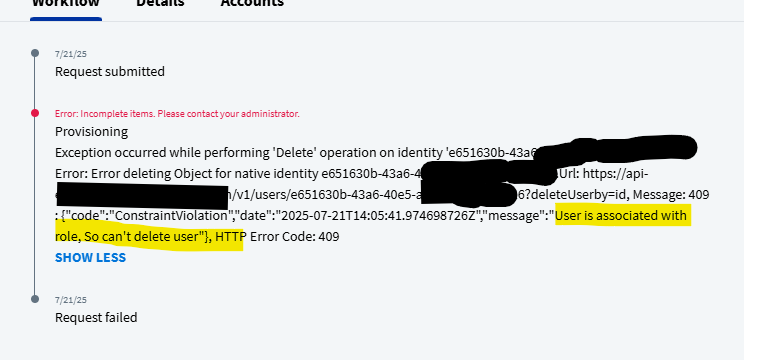Click the Request failed step text
This screenshot has height=360, width=778.
[96, 317]
